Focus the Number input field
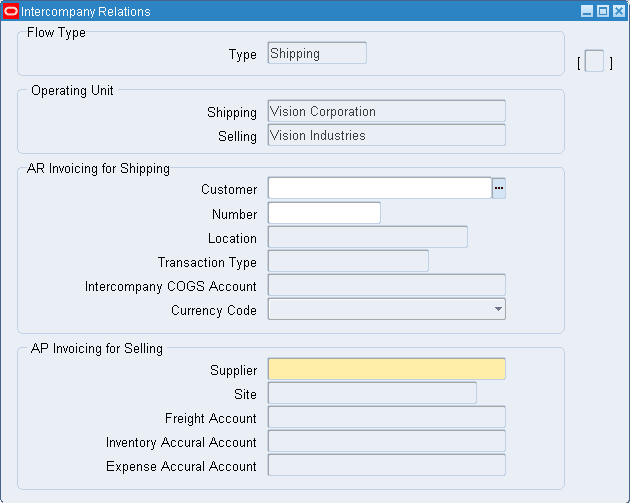The width and height of the screenshot is (630, 503). coord(324,213)
